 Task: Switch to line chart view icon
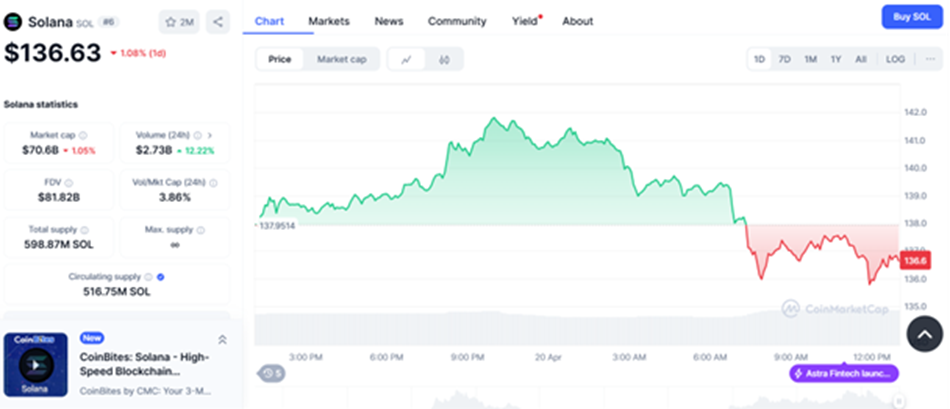407,59
